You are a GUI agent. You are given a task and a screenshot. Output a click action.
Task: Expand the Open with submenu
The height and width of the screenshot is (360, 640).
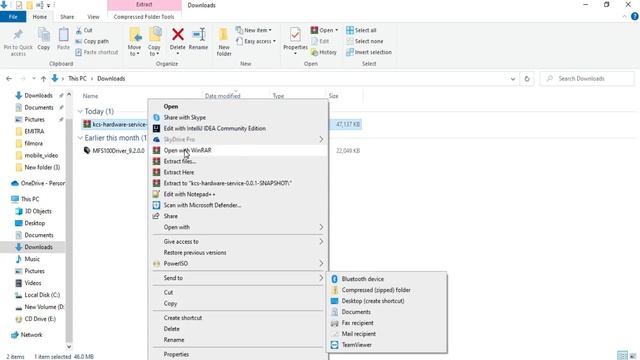[239, 227]
